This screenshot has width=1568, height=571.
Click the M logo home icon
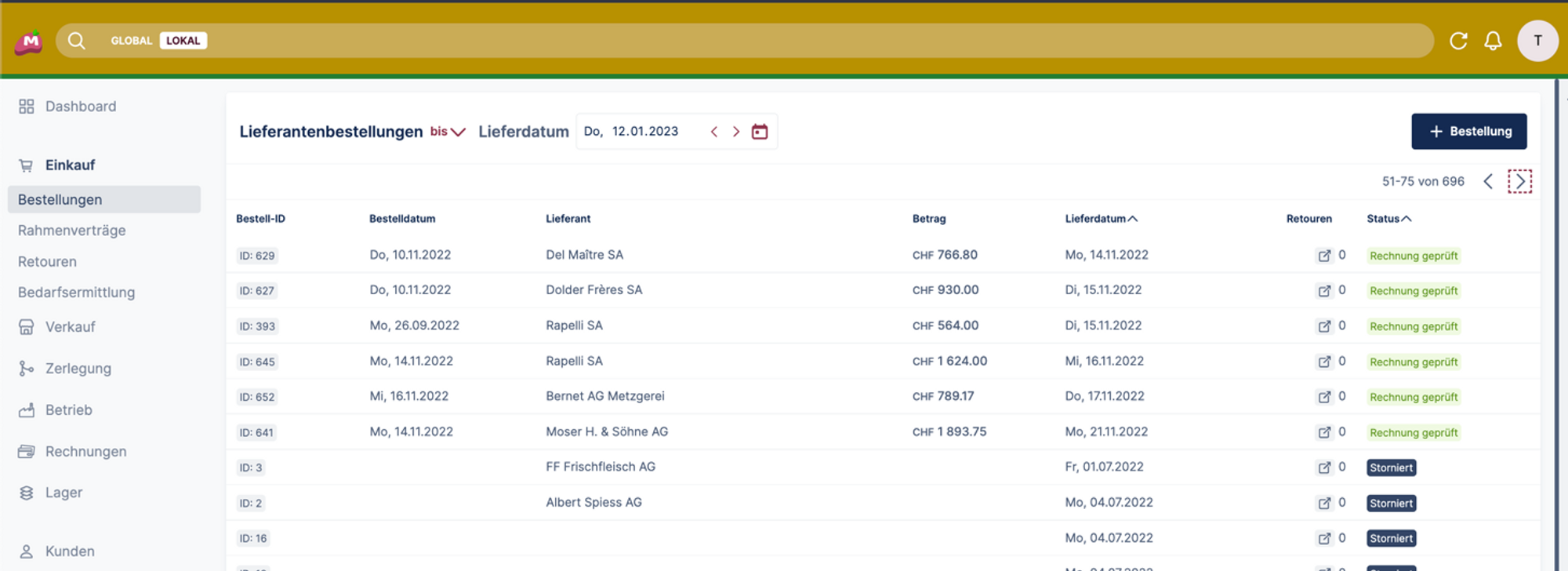click(x=29, y=42)
